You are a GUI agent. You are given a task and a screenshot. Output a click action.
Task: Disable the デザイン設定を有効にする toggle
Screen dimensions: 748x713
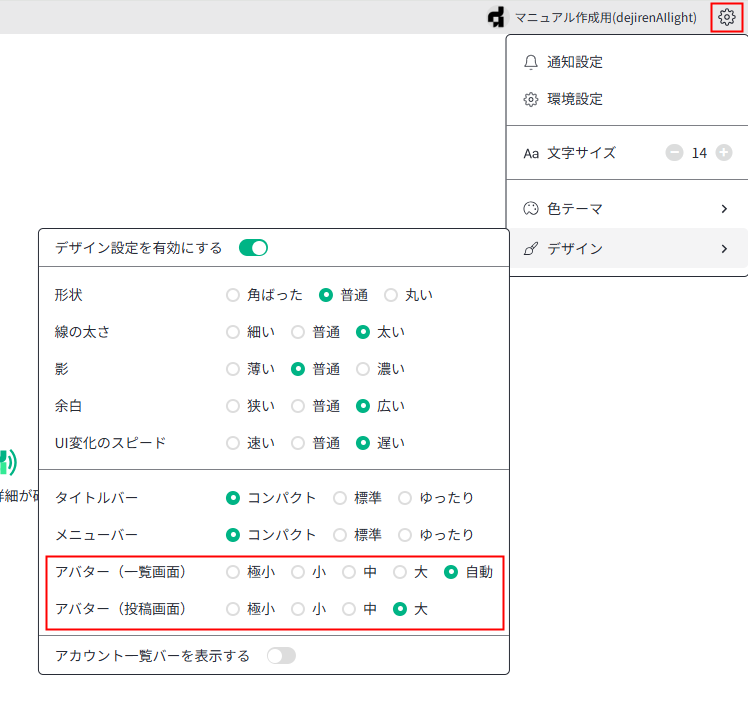coord(253,248)
